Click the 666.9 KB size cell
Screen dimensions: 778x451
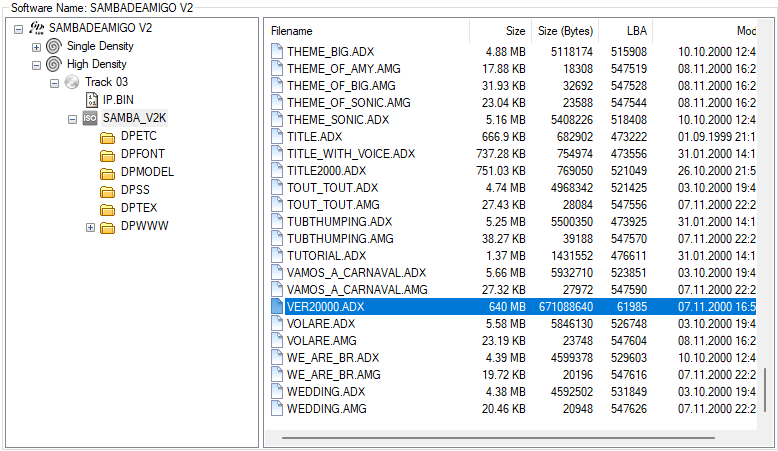coord(503,136)
